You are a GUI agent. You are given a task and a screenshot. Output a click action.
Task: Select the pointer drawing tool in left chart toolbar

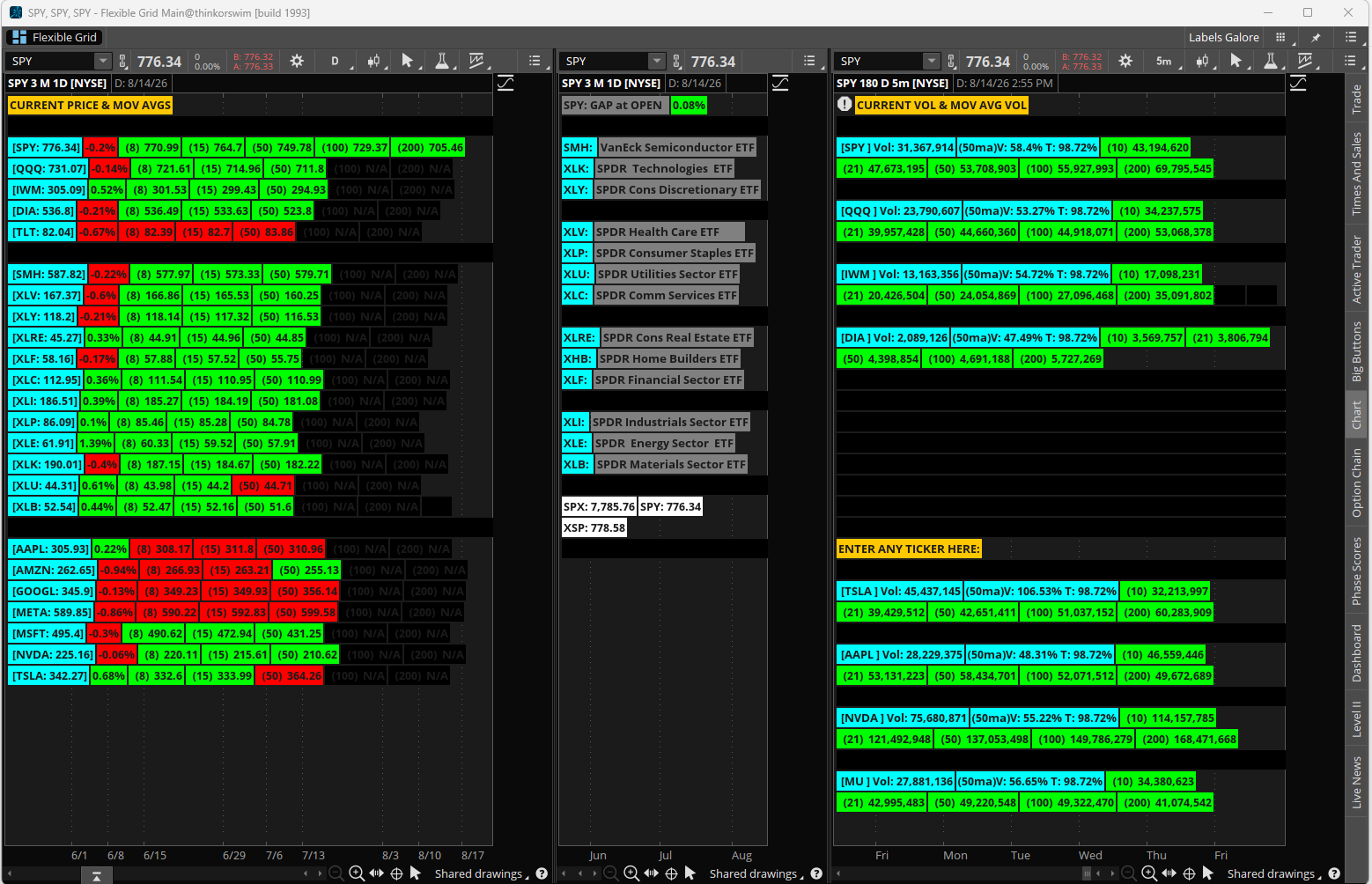(x=407, y=61)
